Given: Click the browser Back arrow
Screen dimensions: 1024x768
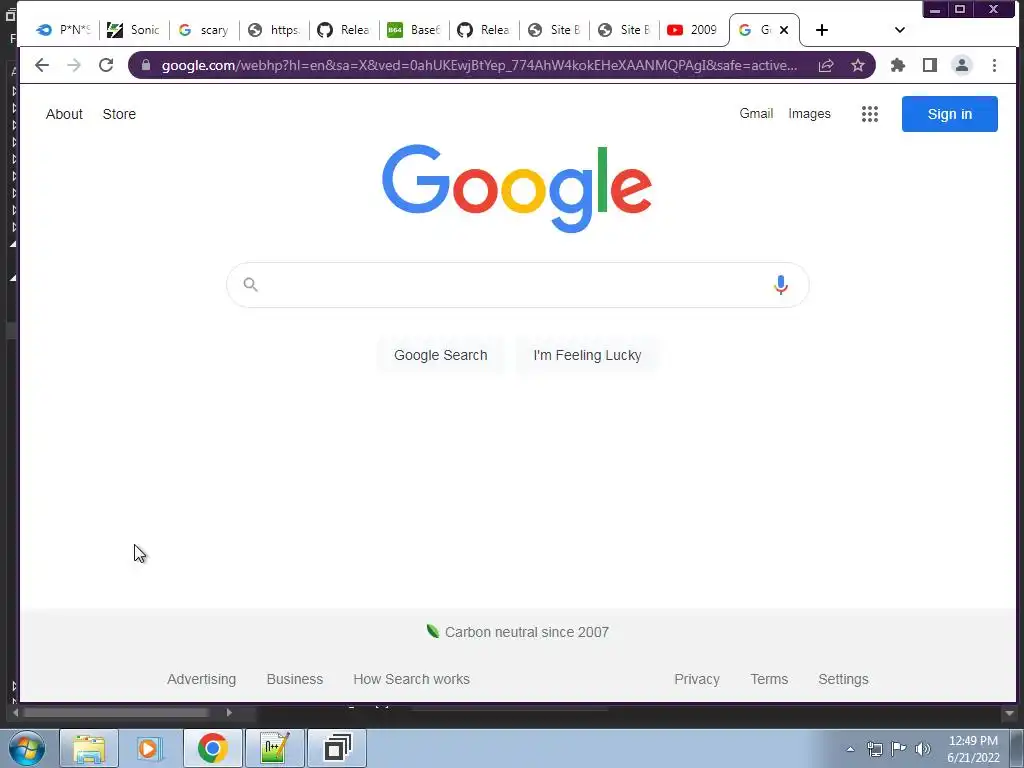Looking at the screenshot, I should tap(42, 65).
